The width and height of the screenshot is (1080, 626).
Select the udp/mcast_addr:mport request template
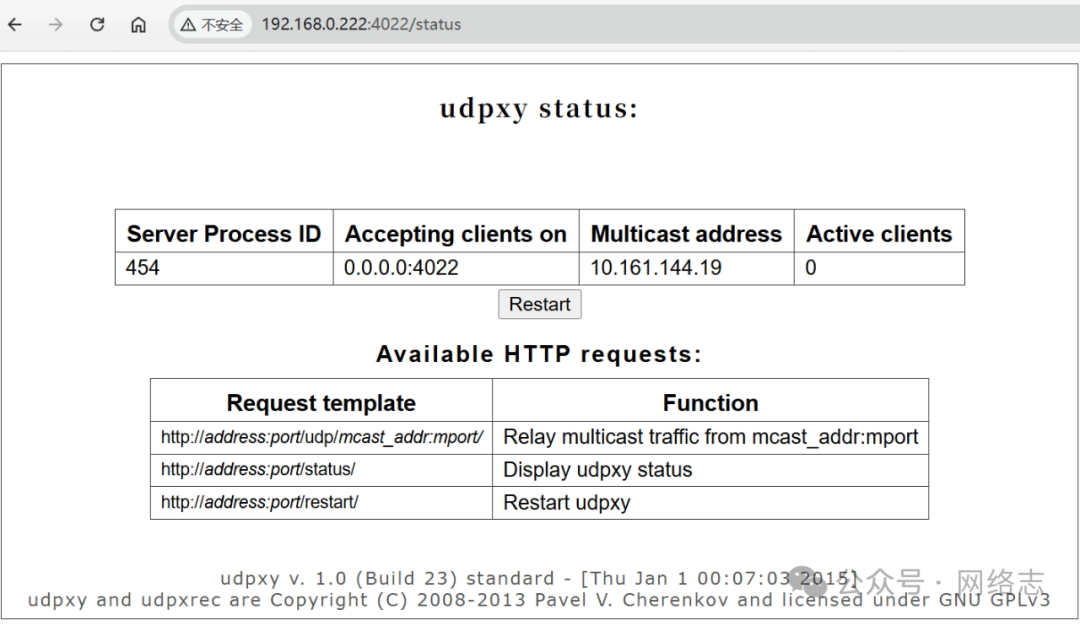click(321, 437)
